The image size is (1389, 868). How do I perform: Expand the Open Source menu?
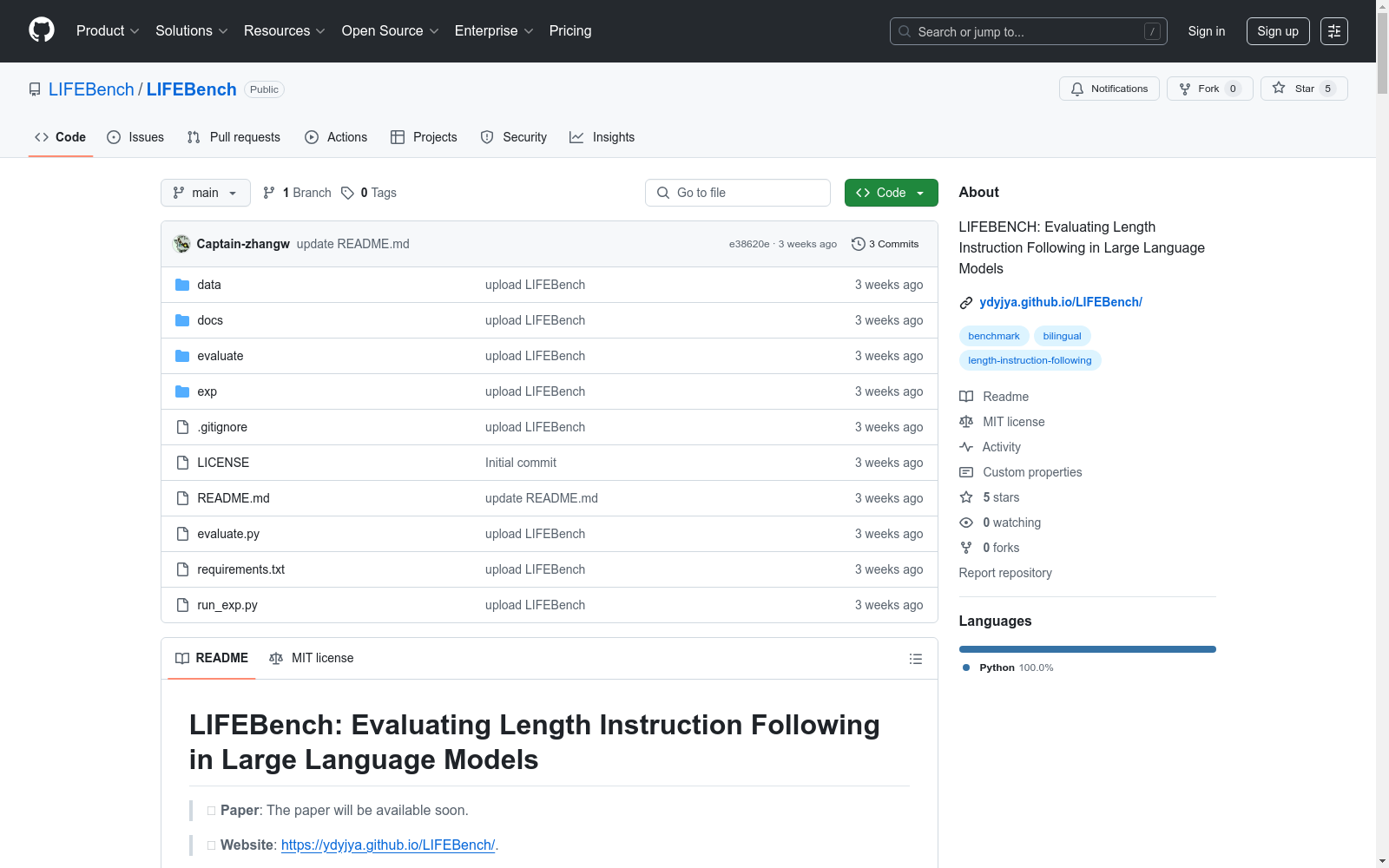pyautogui.click(x=391, y=31)
